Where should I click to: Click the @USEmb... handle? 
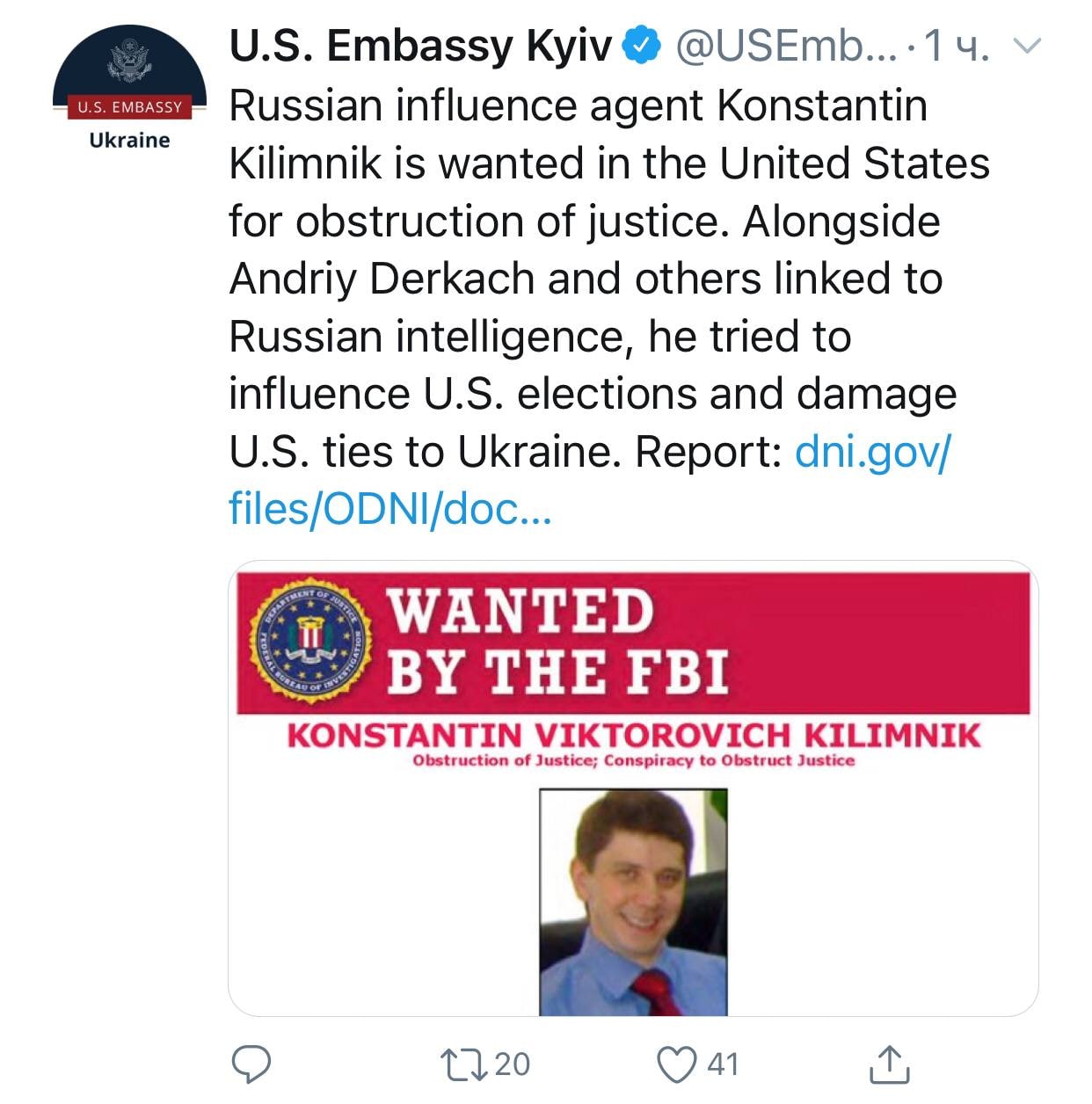(x=783, y=47)
